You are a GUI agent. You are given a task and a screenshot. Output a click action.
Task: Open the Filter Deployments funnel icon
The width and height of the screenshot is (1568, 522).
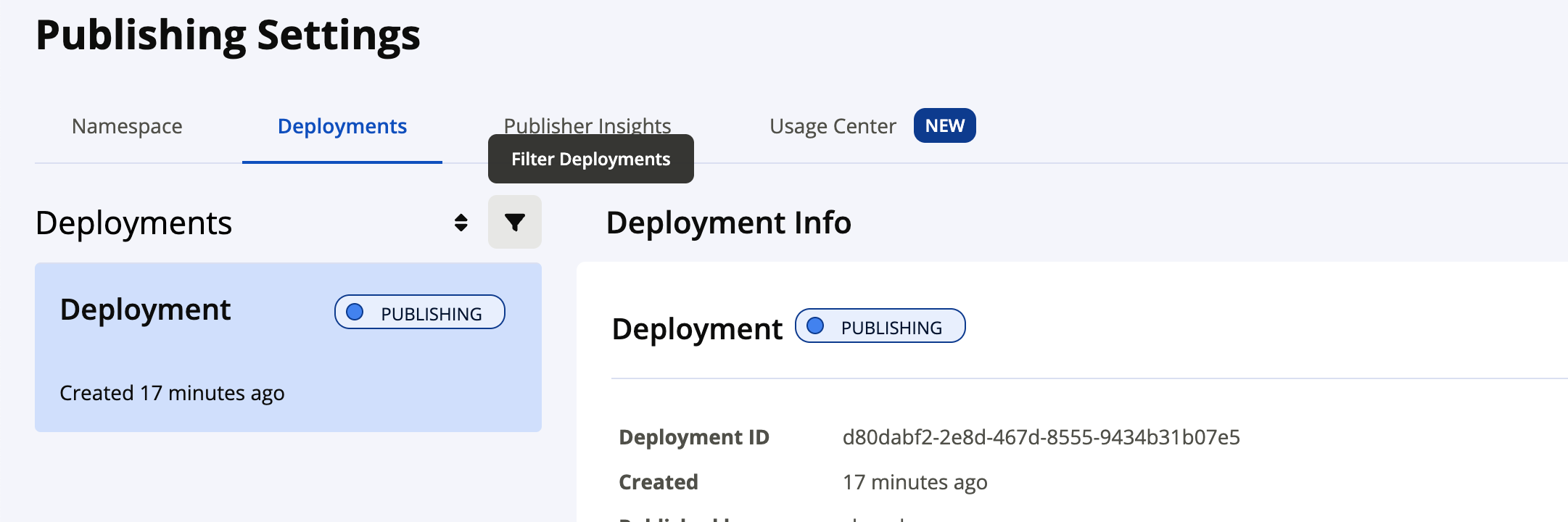click(514, 222)
